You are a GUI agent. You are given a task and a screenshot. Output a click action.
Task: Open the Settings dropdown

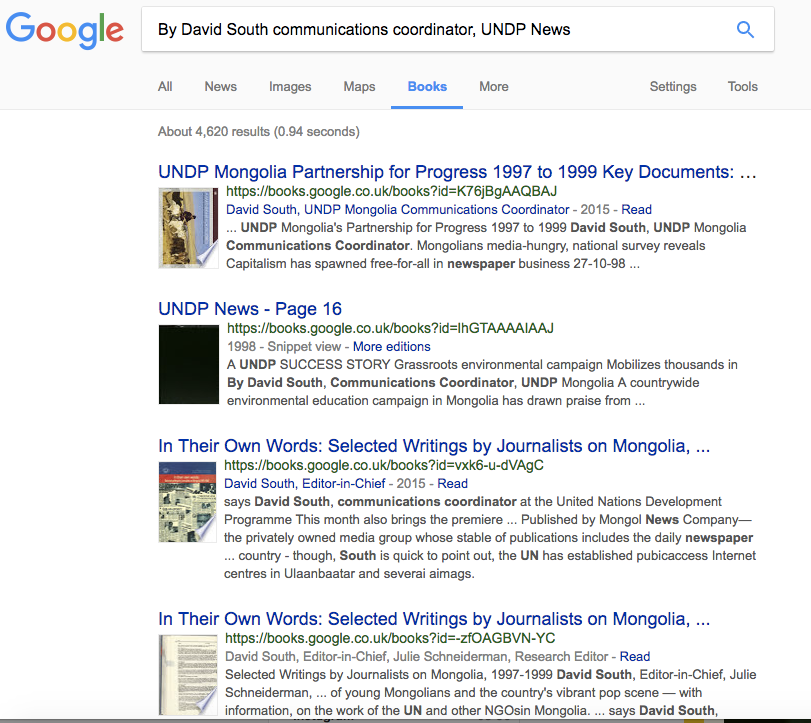[673, 87]
